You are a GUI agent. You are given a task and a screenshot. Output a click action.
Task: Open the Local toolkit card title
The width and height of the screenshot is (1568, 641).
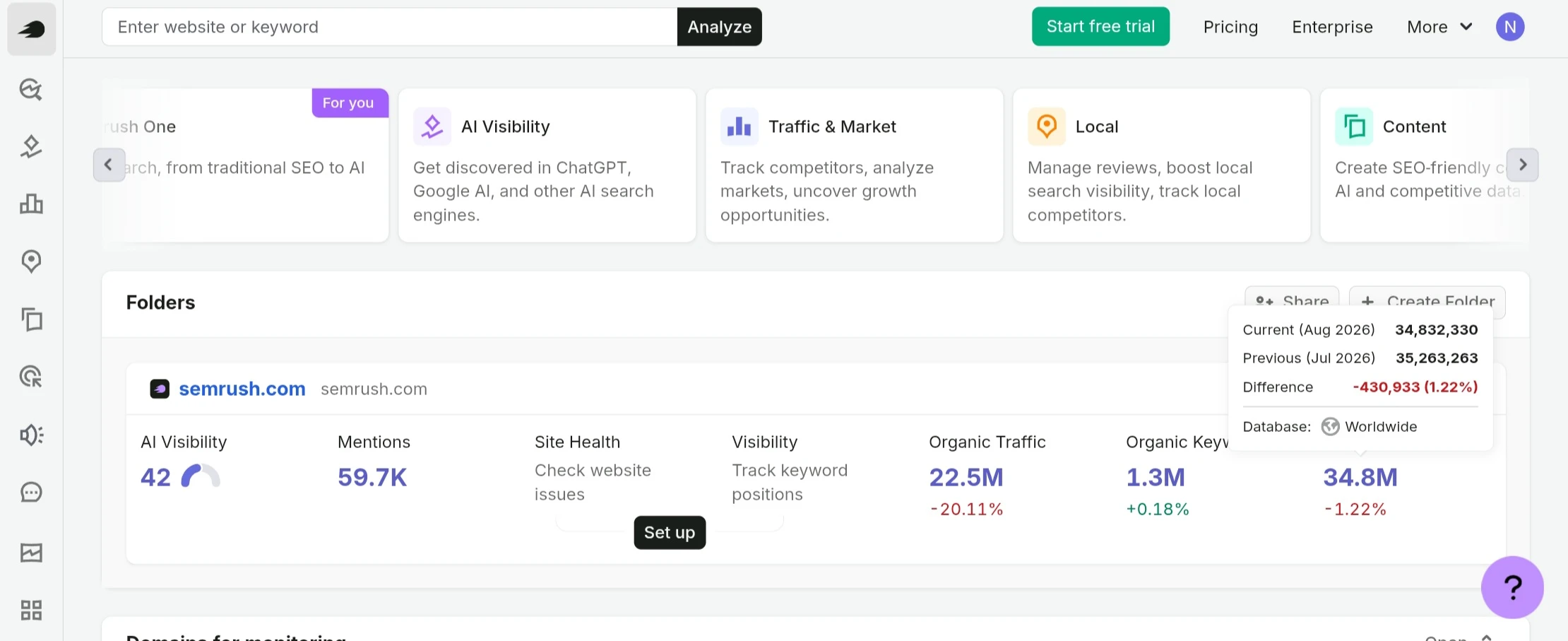[x=1097, y=127]
